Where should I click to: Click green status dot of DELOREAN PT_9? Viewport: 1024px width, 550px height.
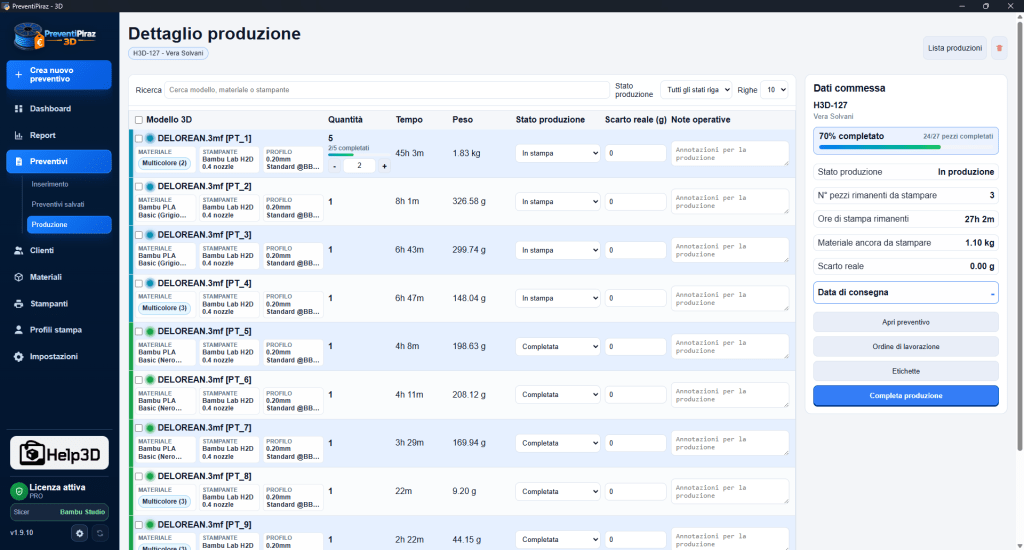point(150,525)
